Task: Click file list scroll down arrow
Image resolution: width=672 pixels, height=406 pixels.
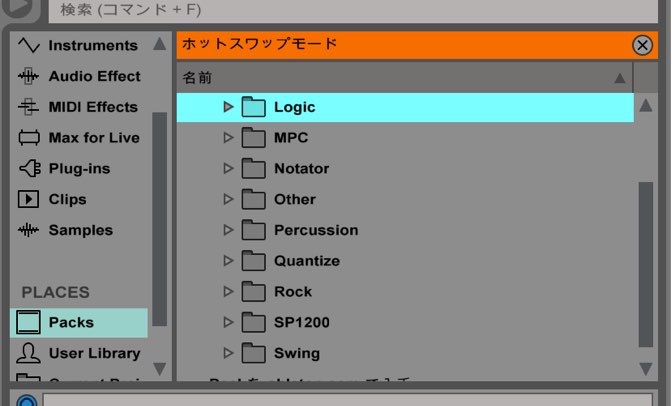Action: [x=646, y=369]
